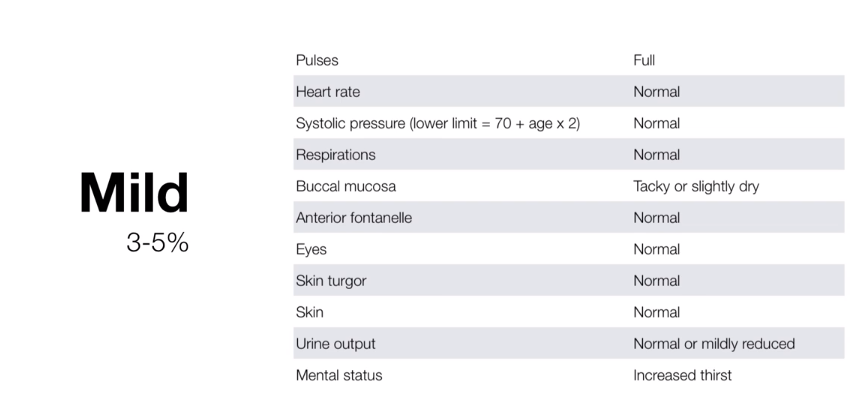
Task: Click the "Buccal mucosa" row label
Action: coord(346,186)
